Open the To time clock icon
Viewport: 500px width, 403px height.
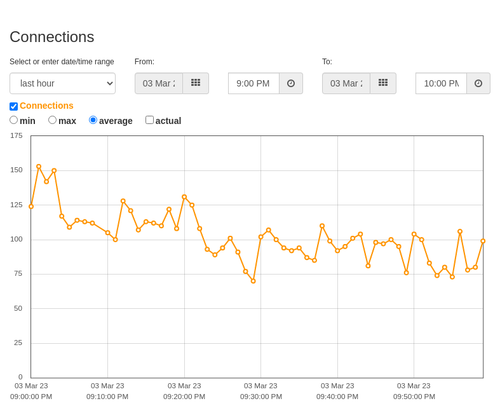[478, 83]
